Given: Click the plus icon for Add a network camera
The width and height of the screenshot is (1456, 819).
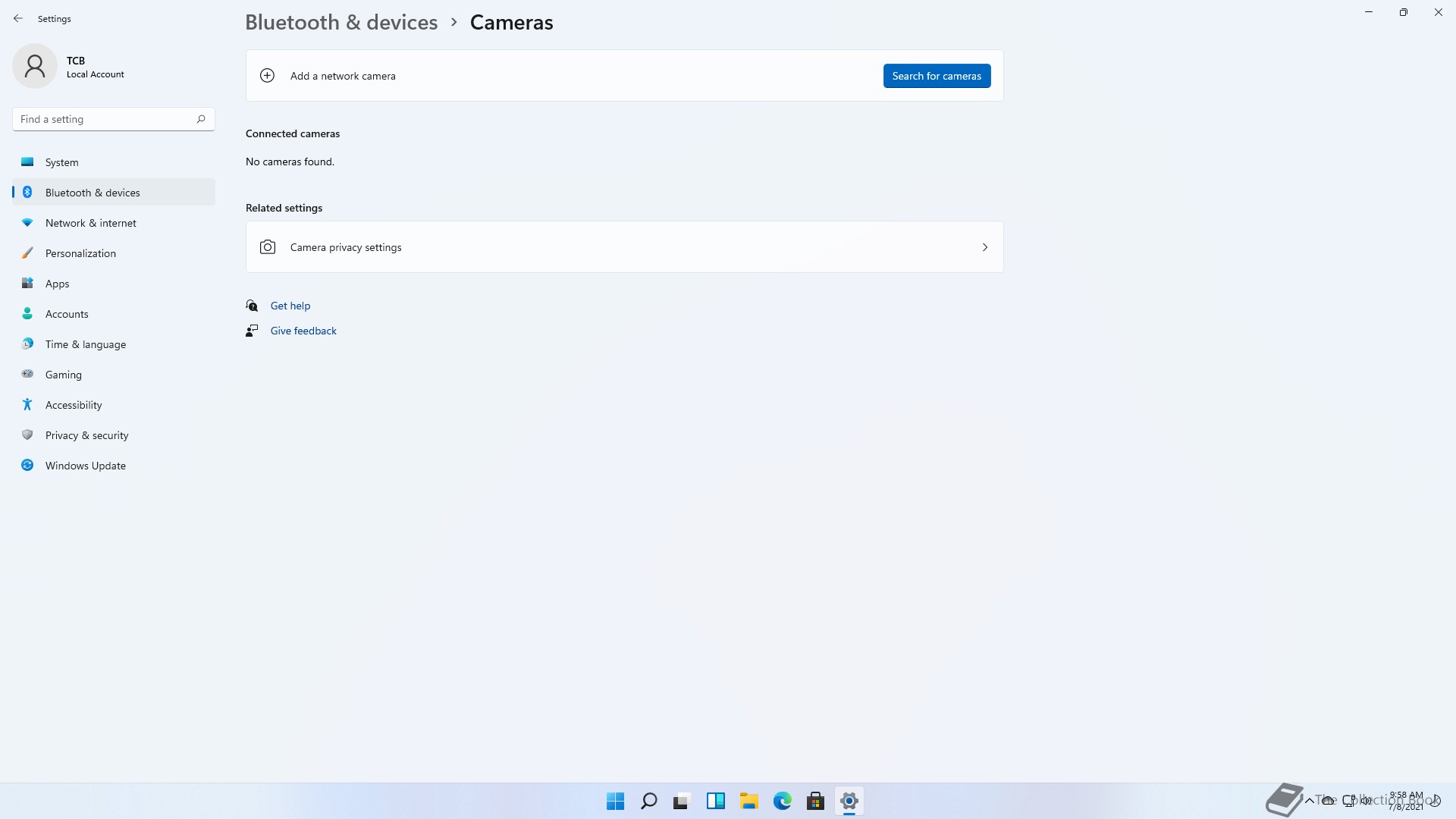Looking at the screenshot, I should (267, 76).
